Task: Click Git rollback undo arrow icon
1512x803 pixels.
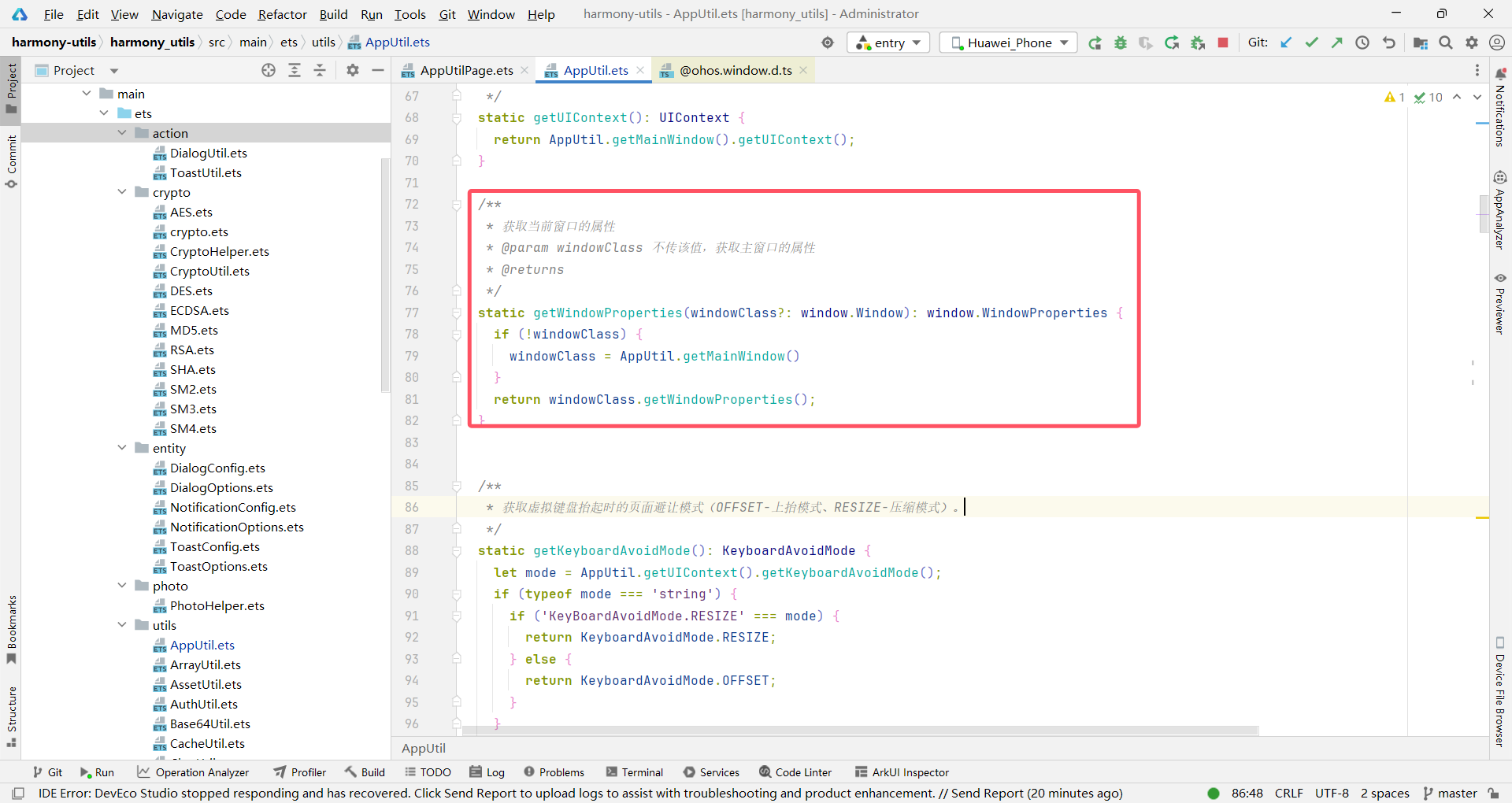Action: [1389, 43]
